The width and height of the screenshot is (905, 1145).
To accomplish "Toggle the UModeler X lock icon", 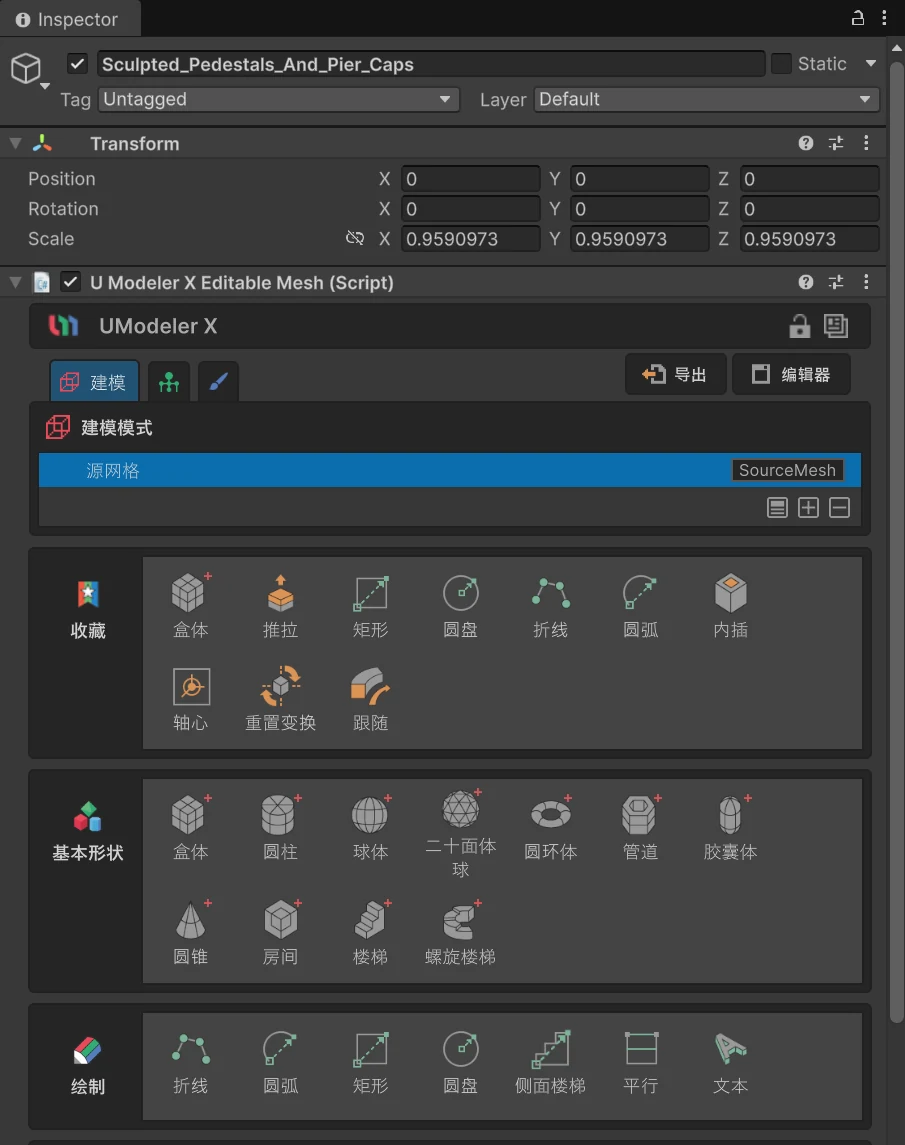I will pyautogui.click(x=800, y=326).
